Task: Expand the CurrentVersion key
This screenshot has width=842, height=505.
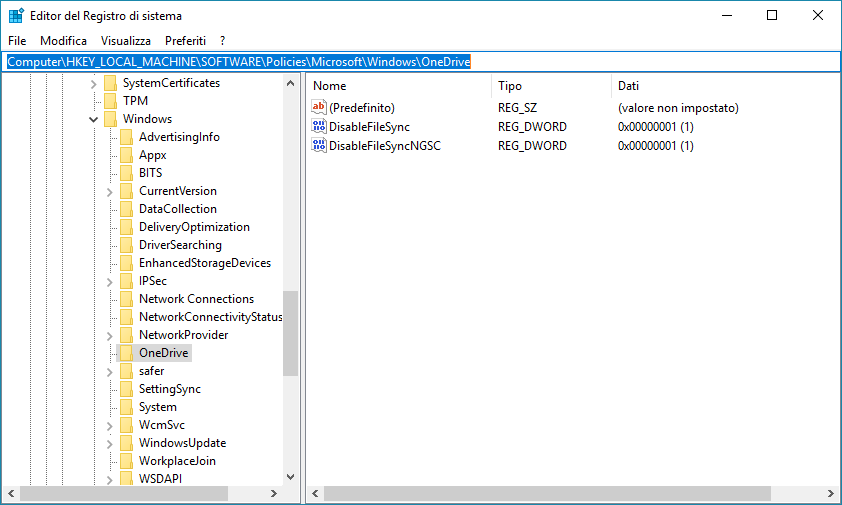Action: (110, 192)
